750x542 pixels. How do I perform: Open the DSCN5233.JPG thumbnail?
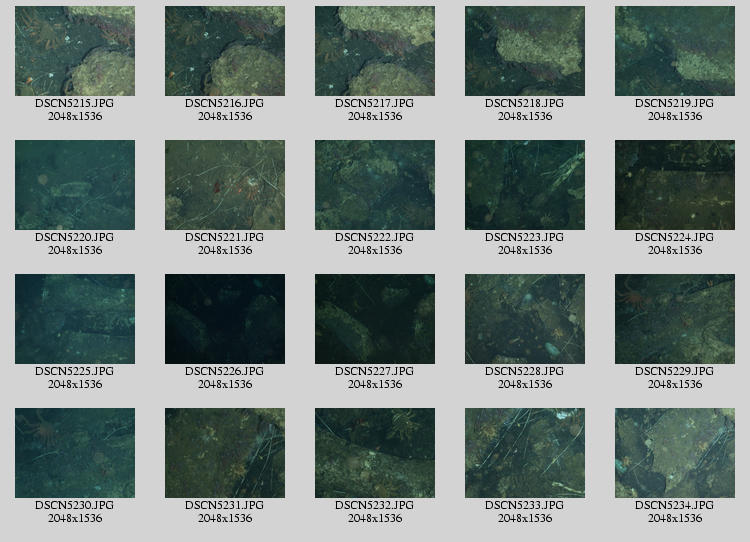(x=525, y=453)
